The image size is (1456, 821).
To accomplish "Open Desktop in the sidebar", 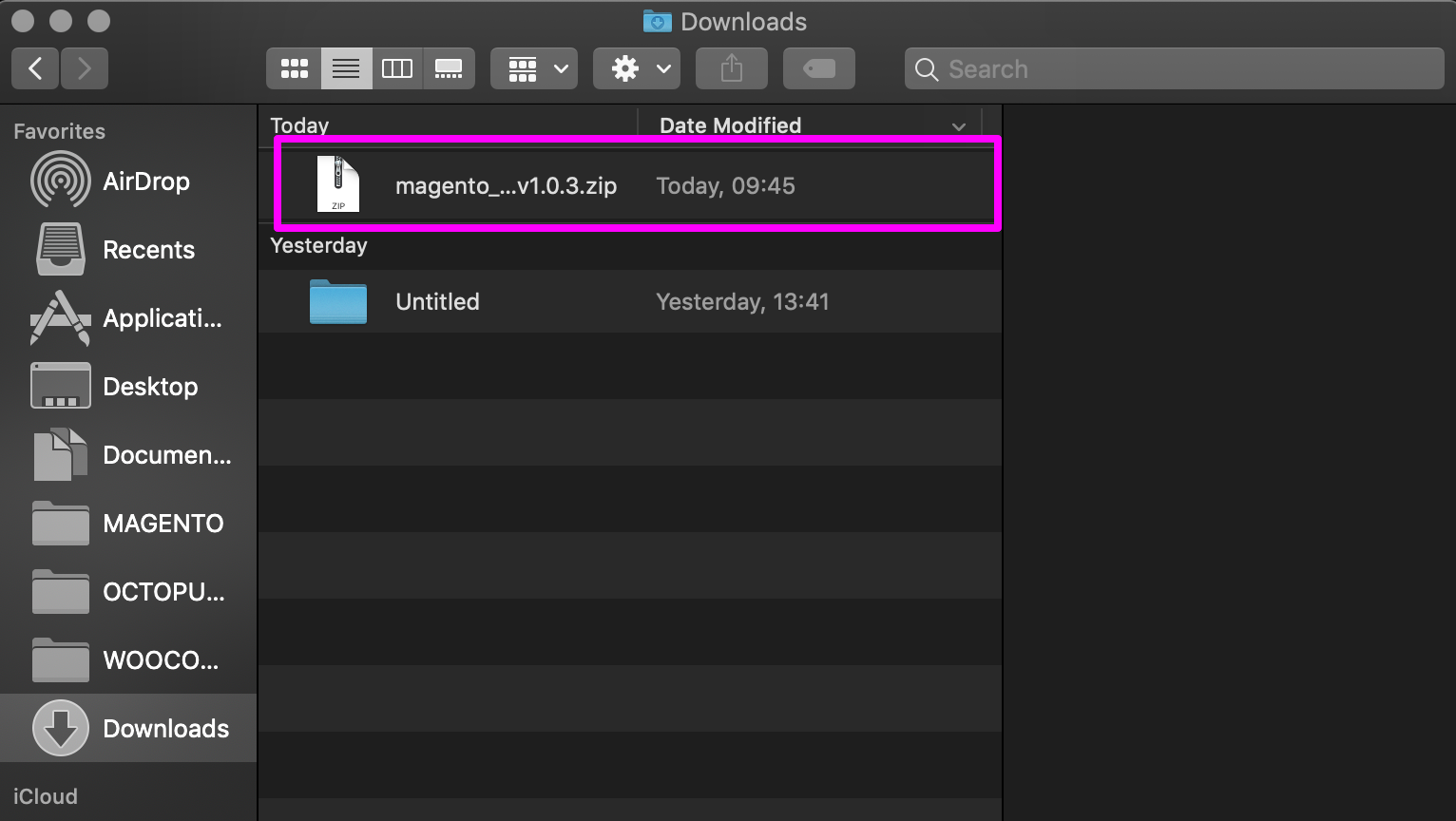I will pos(128,387).
